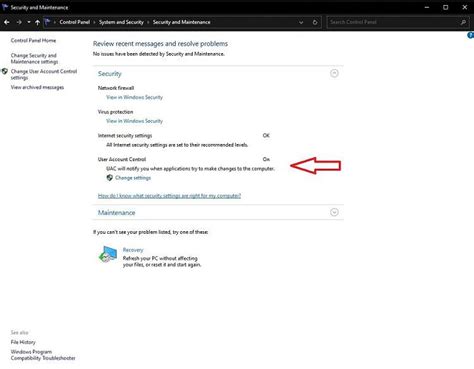Click the search magnifier icon
Screen dimensions: 474x369
(x=463, y=22)
